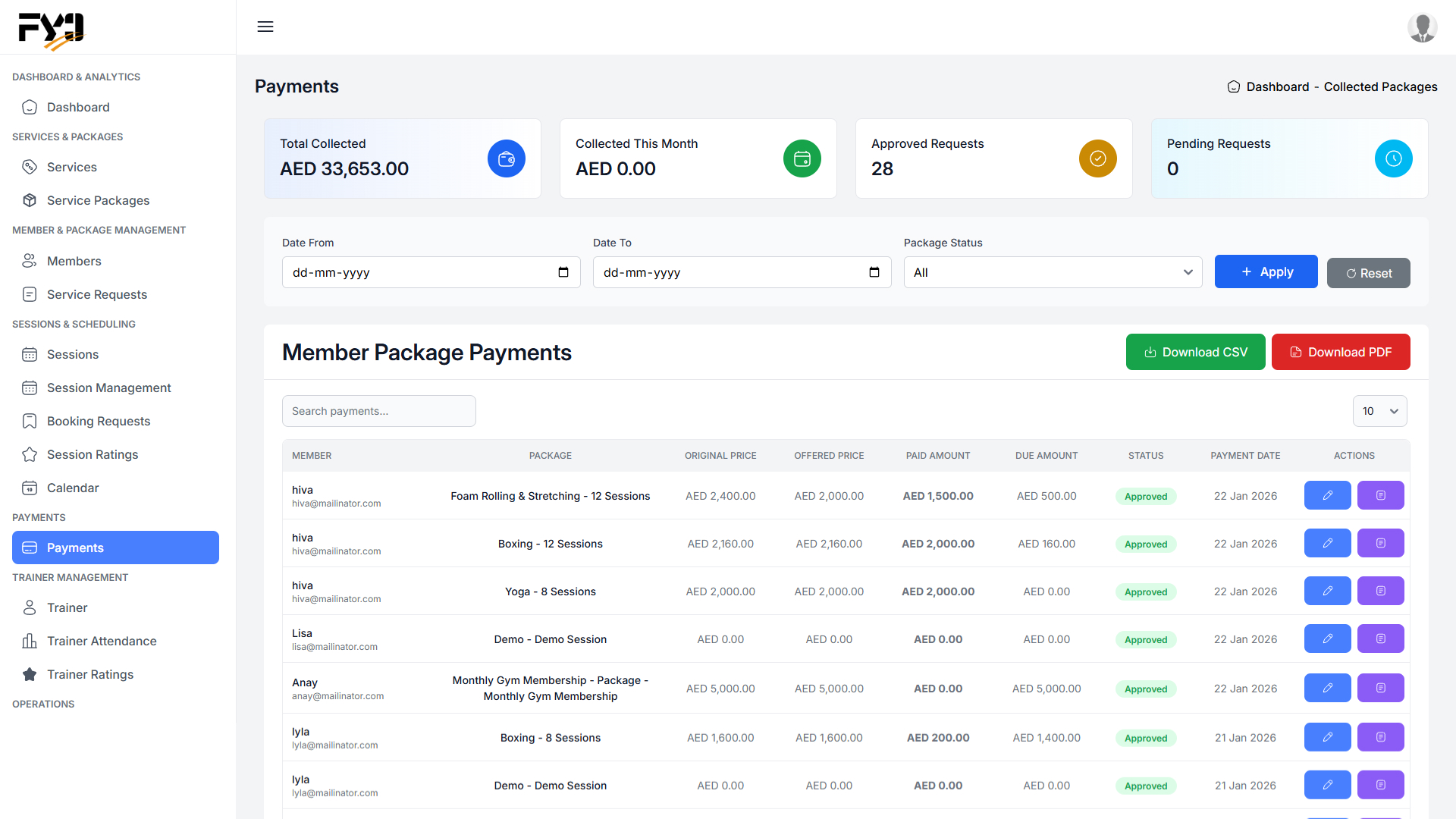Click the wallet icon on Total Collected card
This screenshot has width=1456, height=819.
506,158
